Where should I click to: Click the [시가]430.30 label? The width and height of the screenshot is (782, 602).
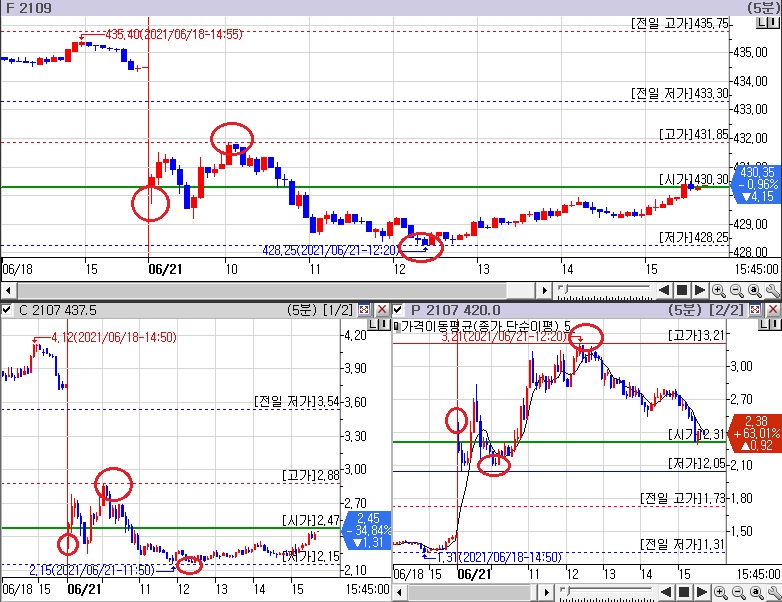tap(693, 179)
